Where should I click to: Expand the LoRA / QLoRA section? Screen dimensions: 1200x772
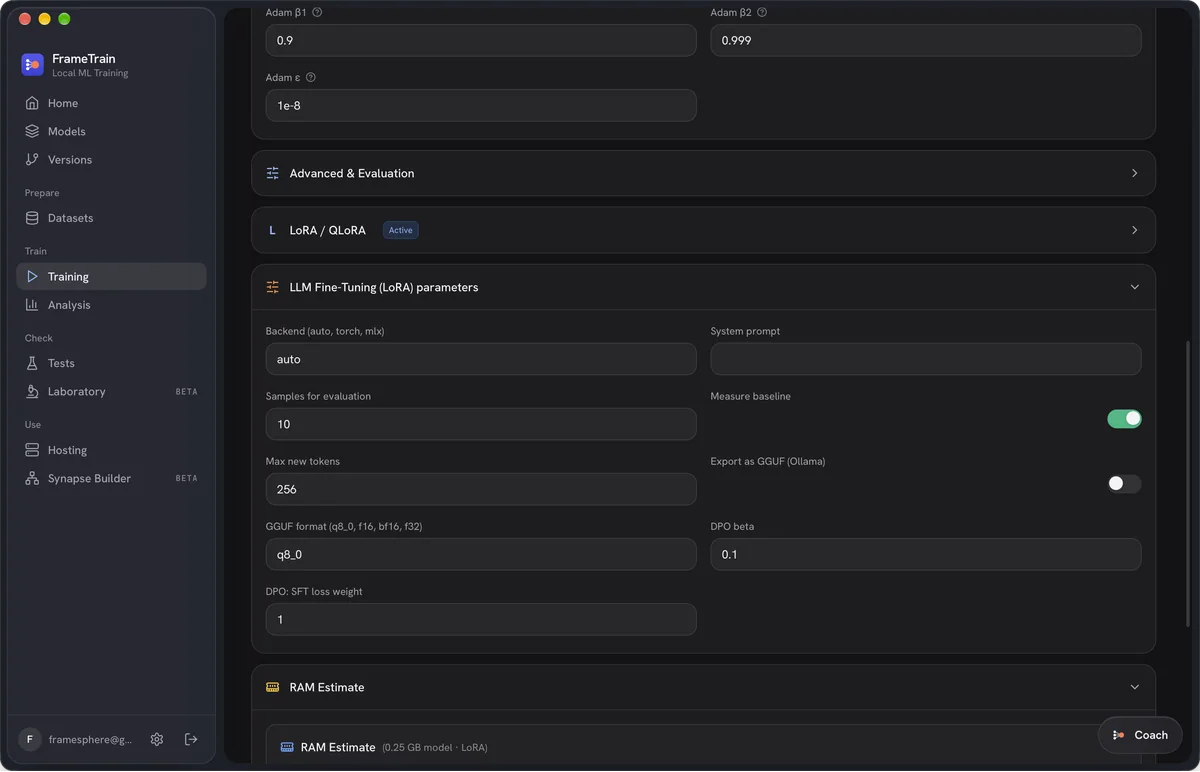coord(703,230)
